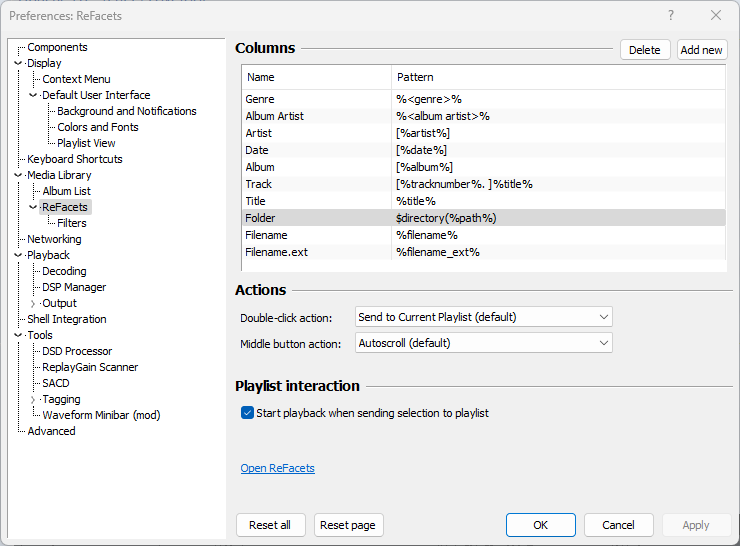This screenshot has height=546, width=740.
Task: Select the Track row in Columns
Action: click(x=484, y=184)
